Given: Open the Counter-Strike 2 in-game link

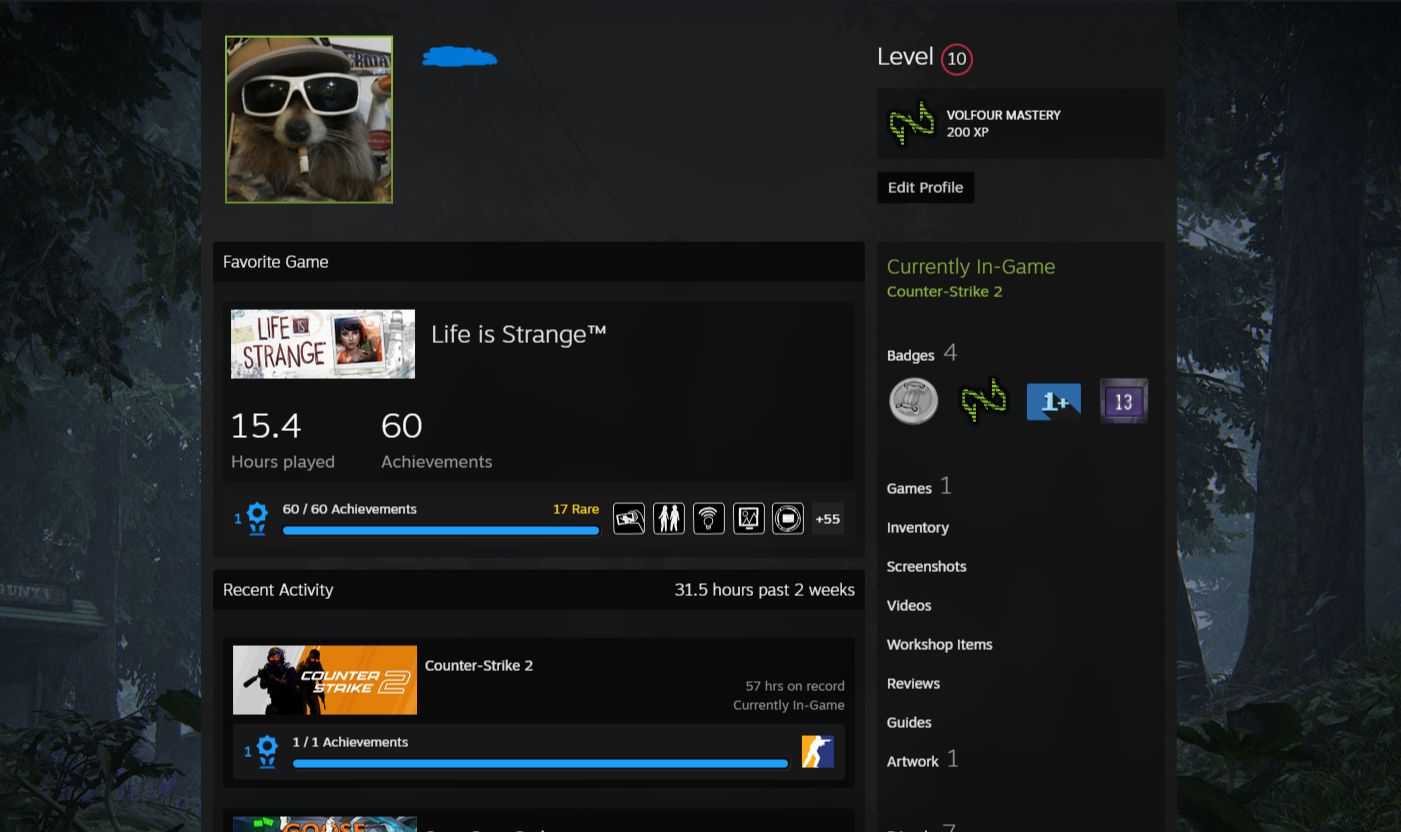Looking at the screenshot, I should pyautogui.click(x=944, y=291).
